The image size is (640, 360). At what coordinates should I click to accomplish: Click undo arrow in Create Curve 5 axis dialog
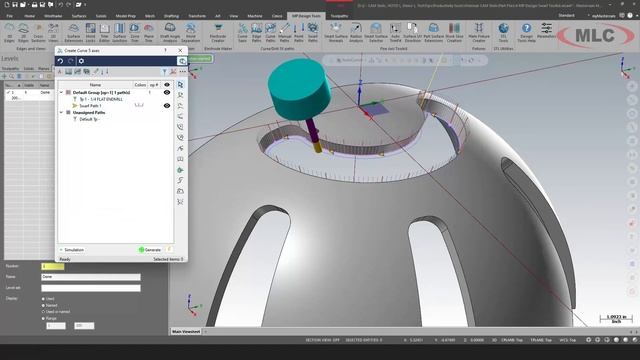[x=60, y=61]
